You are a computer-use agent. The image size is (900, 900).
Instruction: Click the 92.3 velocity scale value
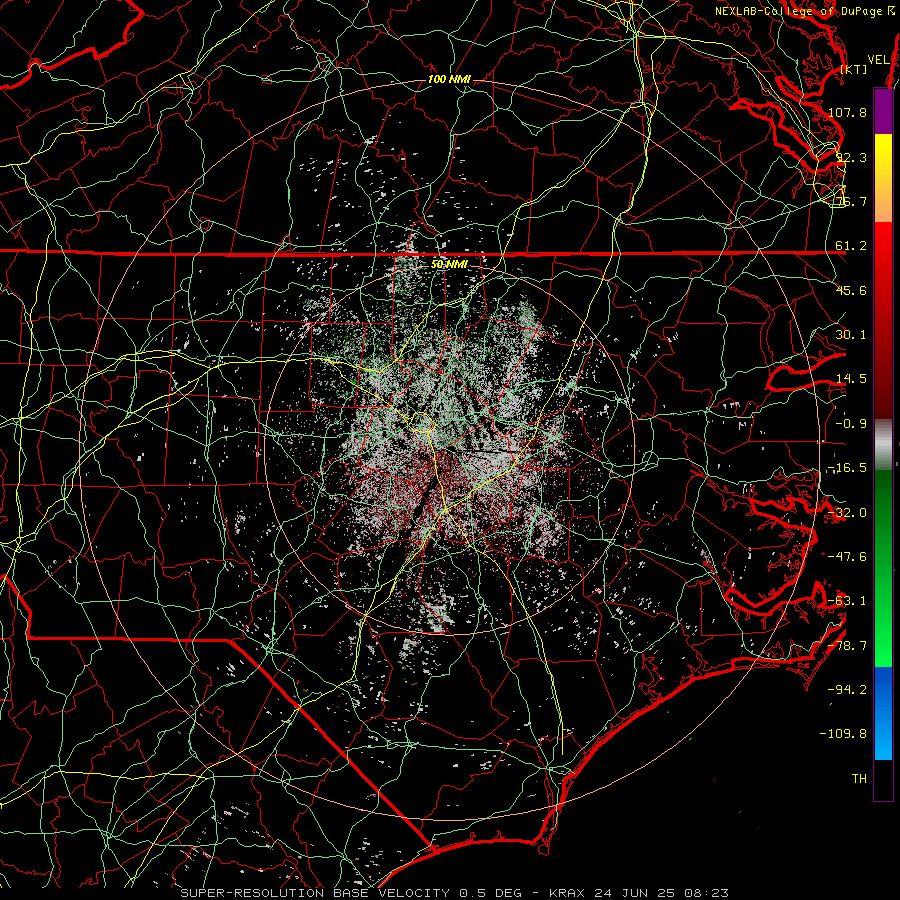click(851, 157)
